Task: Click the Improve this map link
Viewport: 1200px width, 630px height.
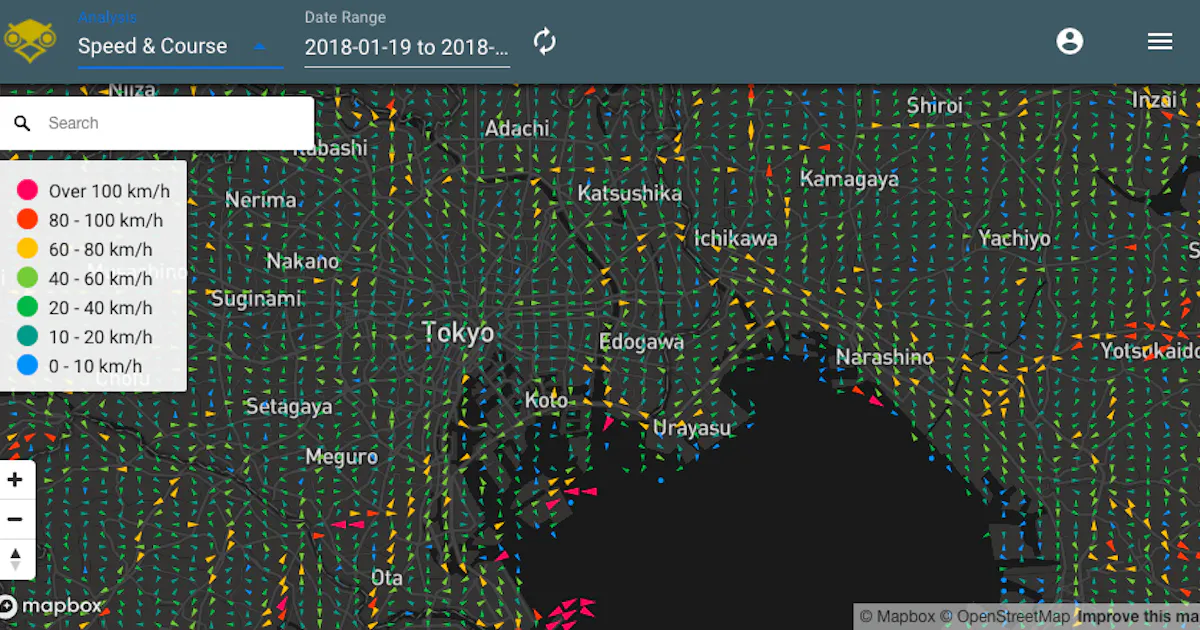Action: coord(1138,617)
